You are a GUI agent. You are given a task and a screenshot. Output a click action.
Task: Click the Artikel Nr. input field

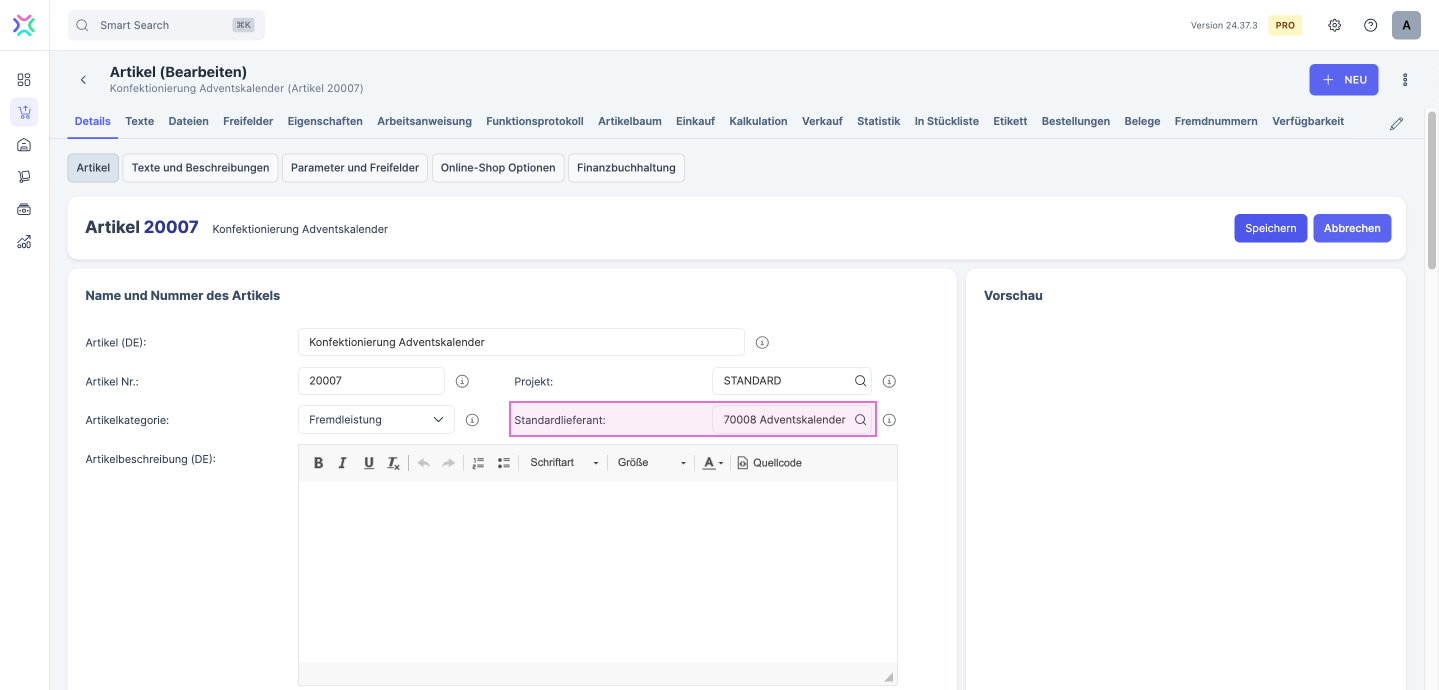pyautogui.click(x=371, y=381)
